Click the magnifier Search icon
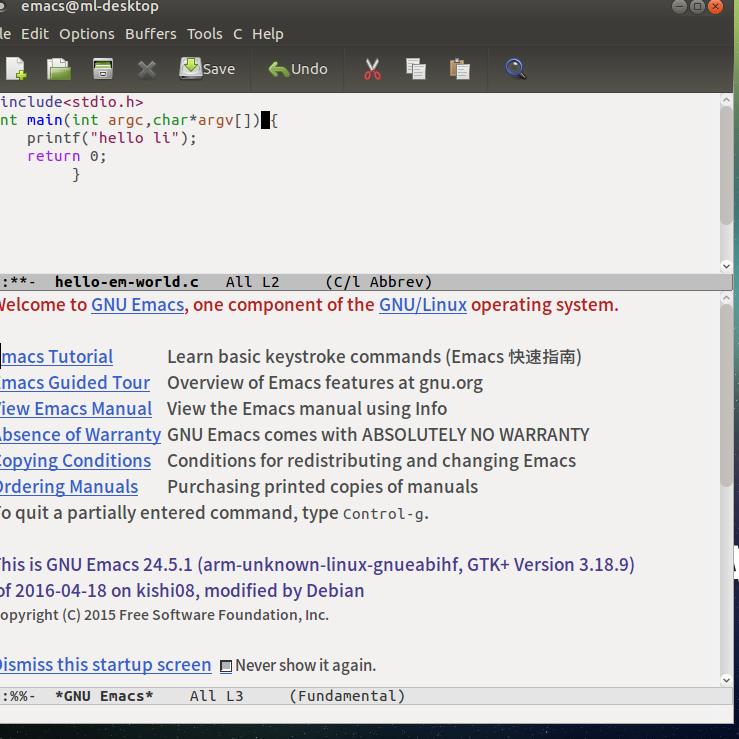 pyautogui.click(x=515, y=69)
